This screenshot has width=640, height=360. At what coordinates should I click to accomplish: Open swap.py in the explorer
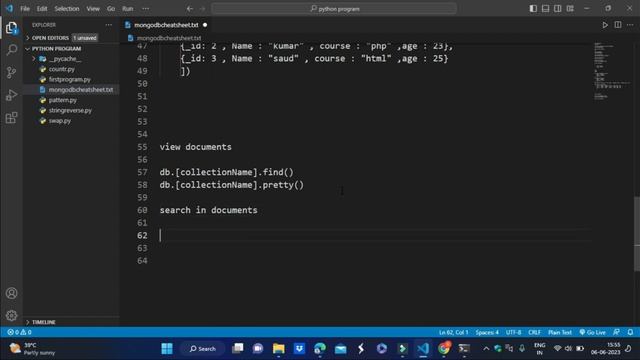coord(60,121)
